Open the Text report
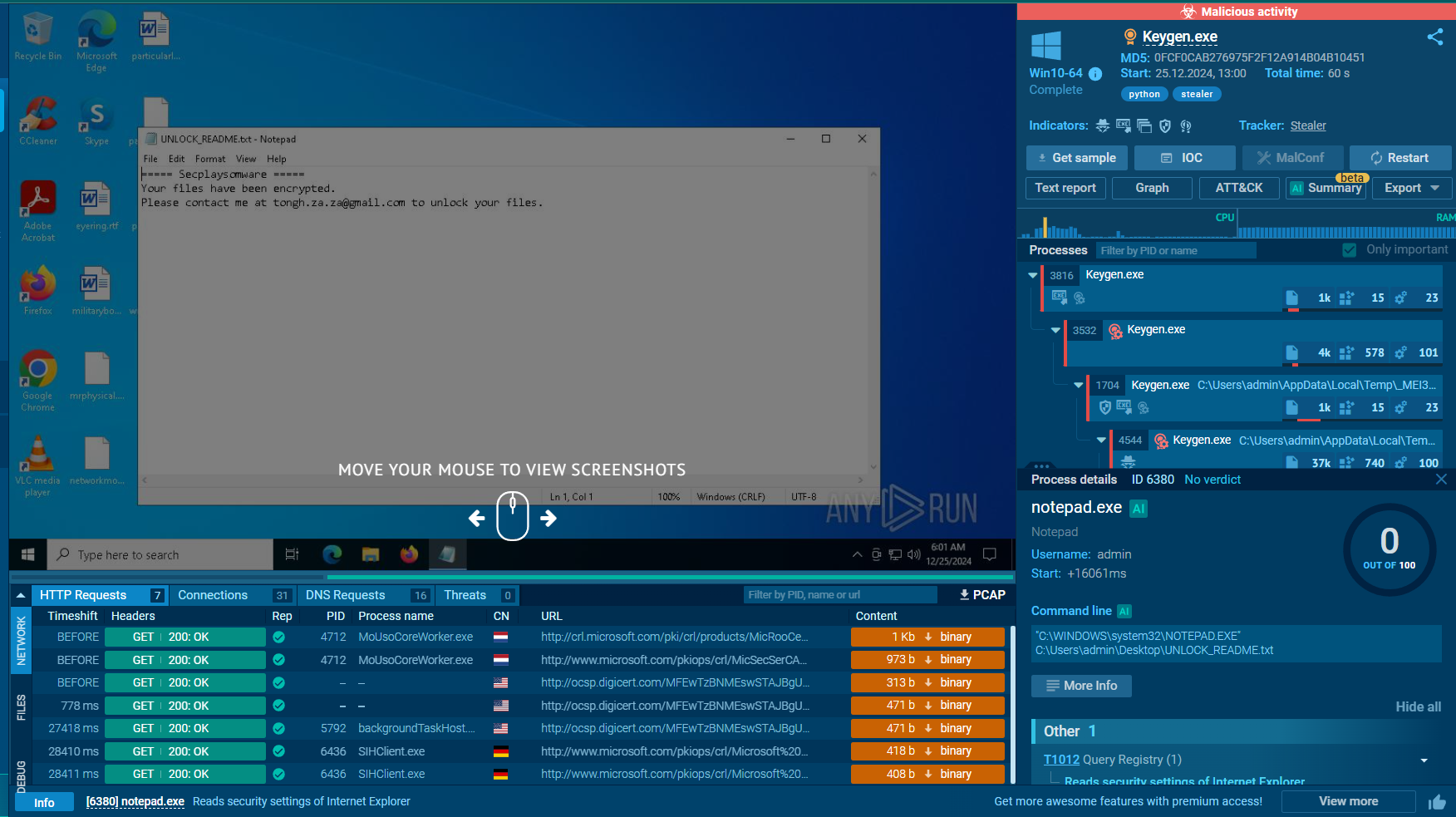Viewport: 1456px width, 817px height. tap(1065, 188)
